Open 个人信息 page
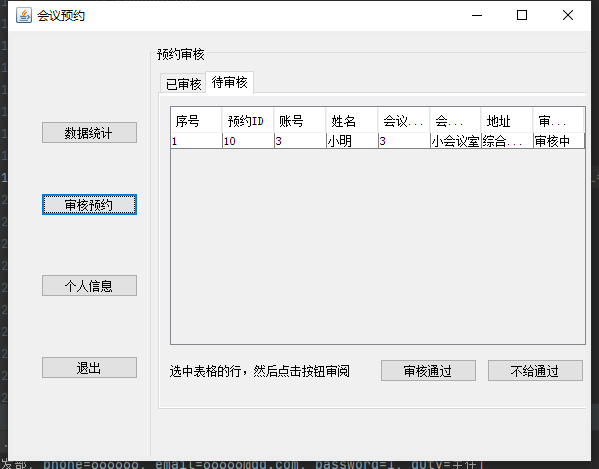Image resolution: width=599 pixels, height=469 pixels. point(89,285)
